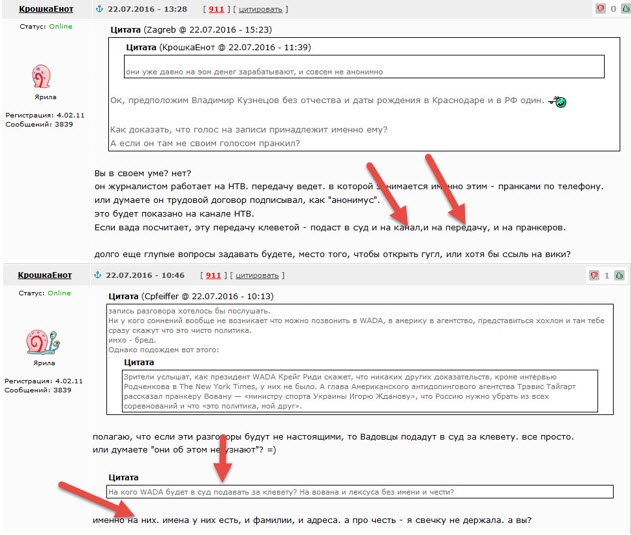
Task: Click 'цитировать' in the 10:46 post
Action: [257, 276]
